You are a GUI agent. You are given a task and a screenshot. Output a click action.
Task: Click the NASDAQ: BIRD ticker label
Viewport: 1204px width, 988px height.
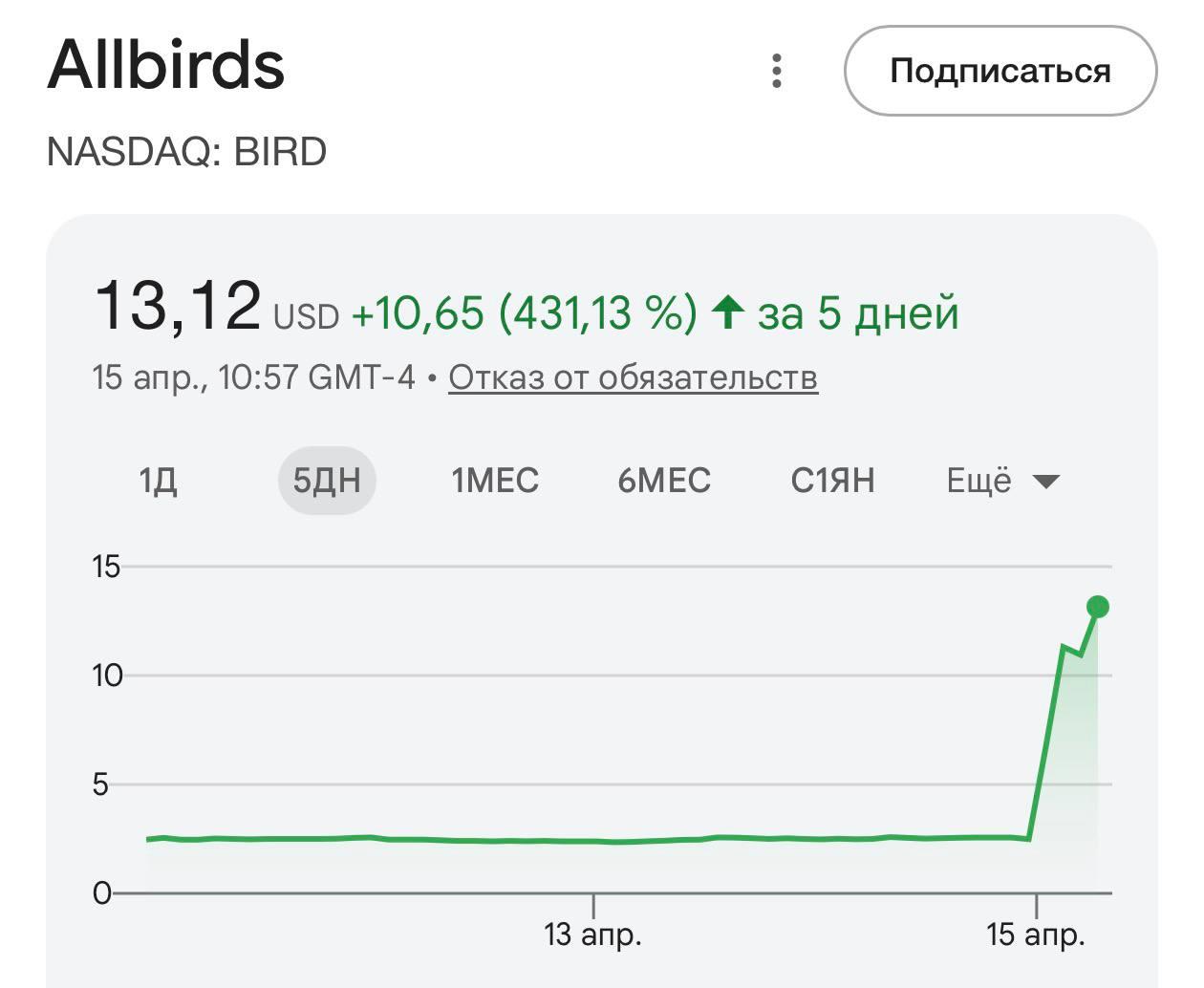pyautogui.click(x=187, y=150)
